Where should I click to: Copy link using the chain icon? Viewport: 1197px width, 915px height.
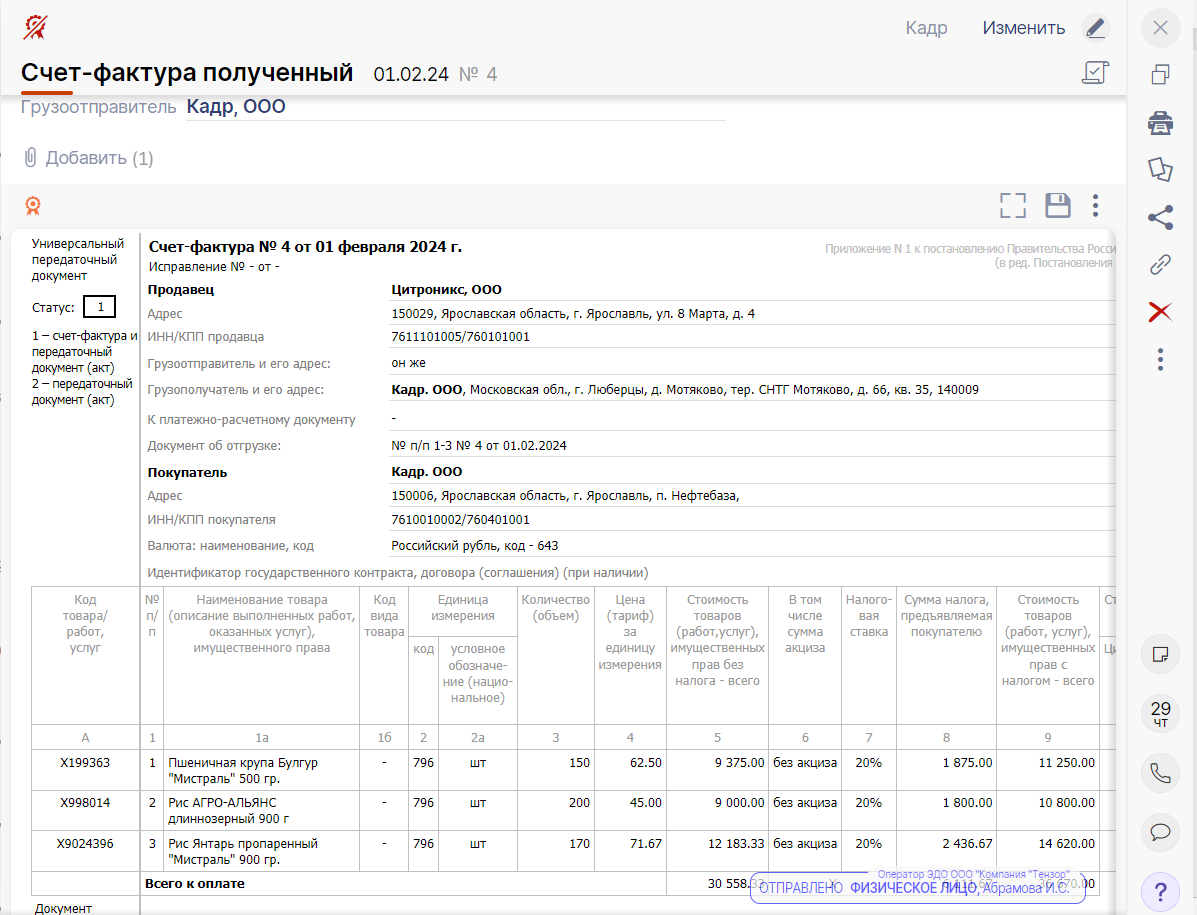[1160, 265]
